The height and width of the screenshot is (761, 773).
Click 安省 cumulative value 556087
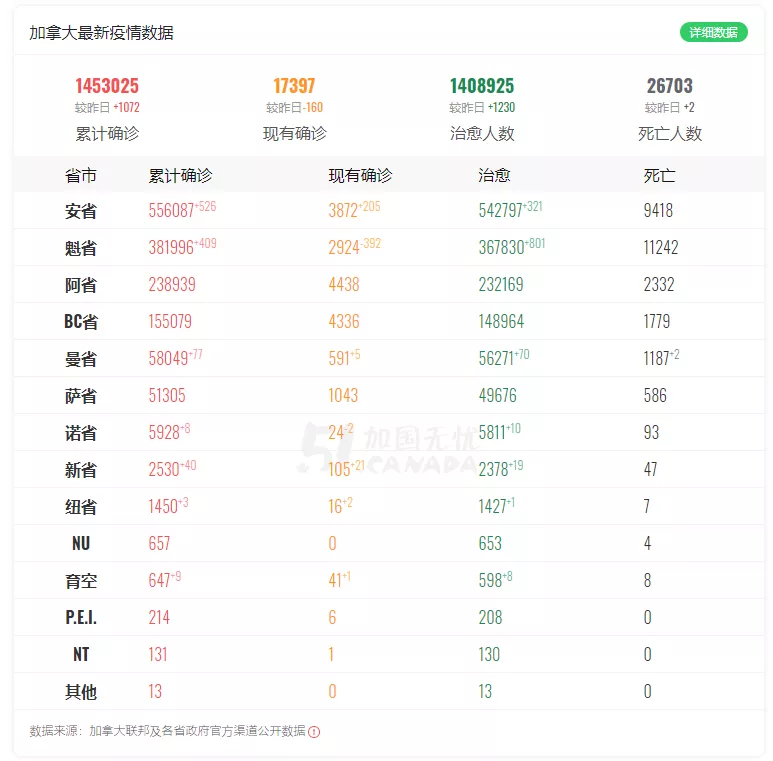[x=171, y=210]
